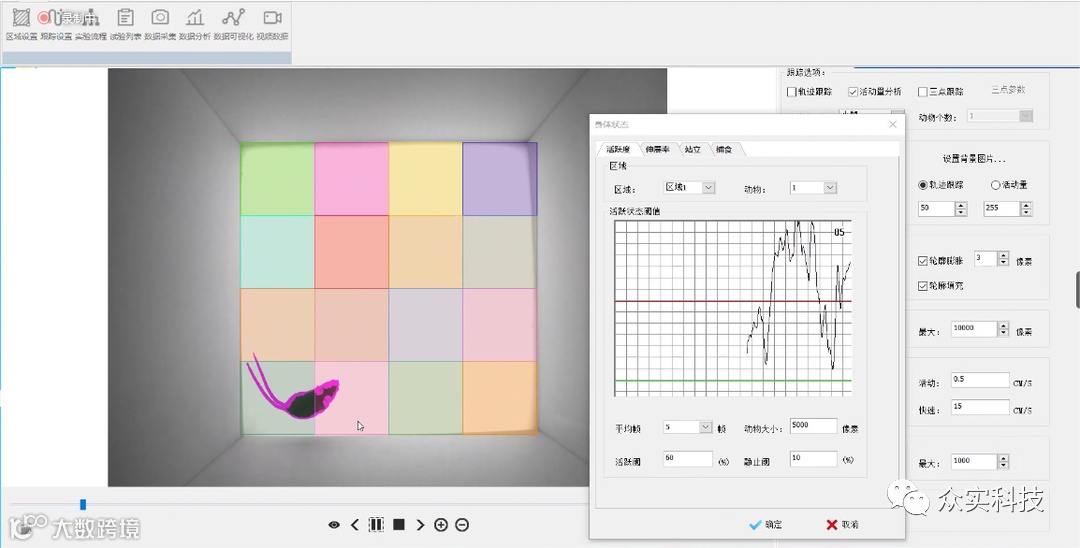Step to the previous frame with left chevron
Viewport: 1080px width, 548px height.
355,525
